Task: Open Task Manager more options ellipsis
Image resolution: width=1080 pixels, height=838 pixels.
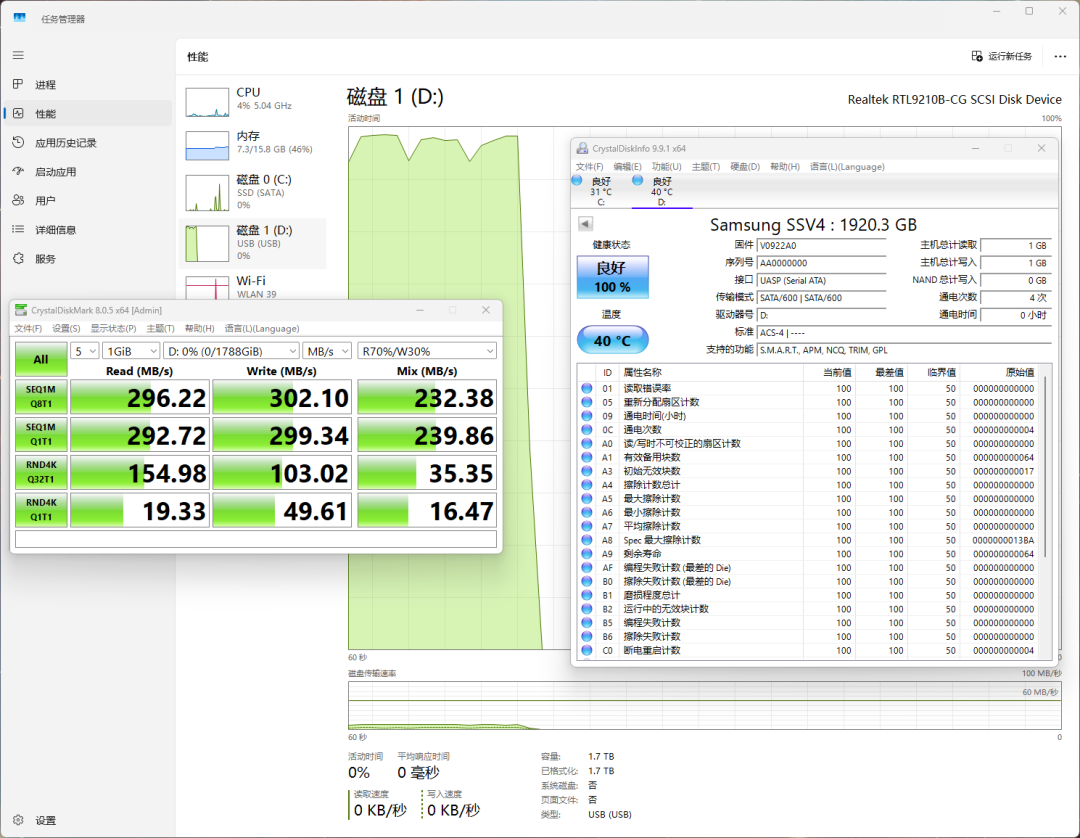Action: point(1060,56)
